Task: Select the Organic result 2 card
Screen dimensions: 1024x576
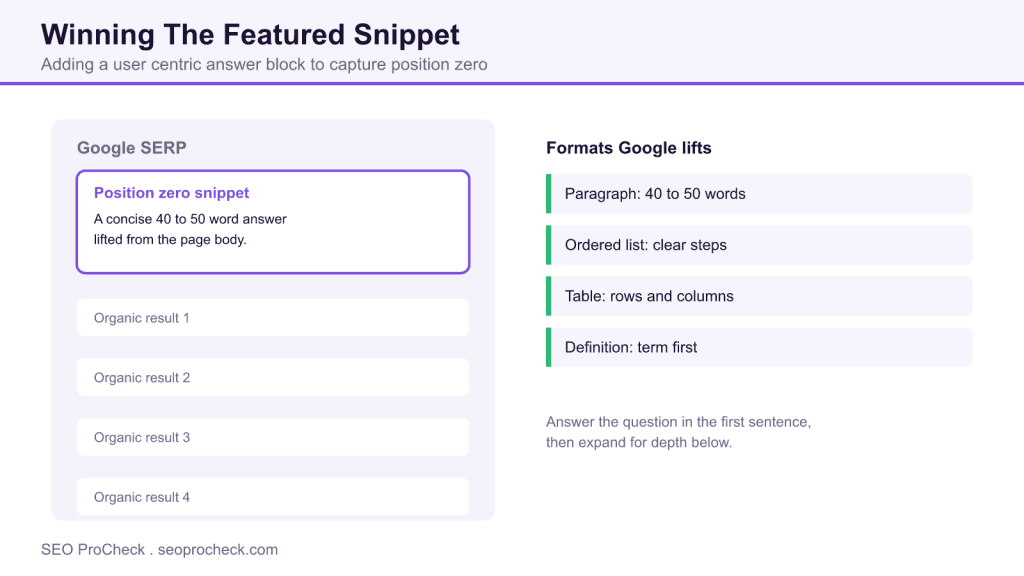Action: (273, 377)
